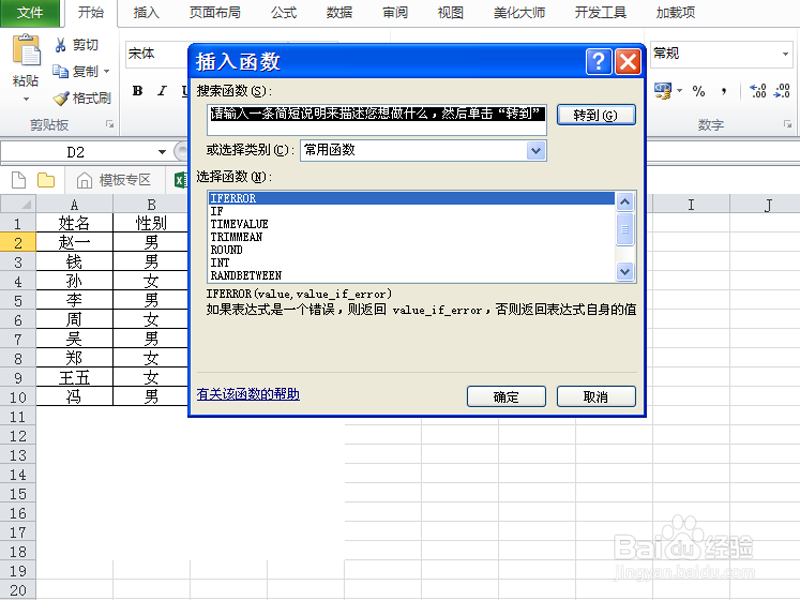The width and height of the screenshot is (800, 600).
Task: Cancel the insert function dialog
Action: click(x=596, y=396)
